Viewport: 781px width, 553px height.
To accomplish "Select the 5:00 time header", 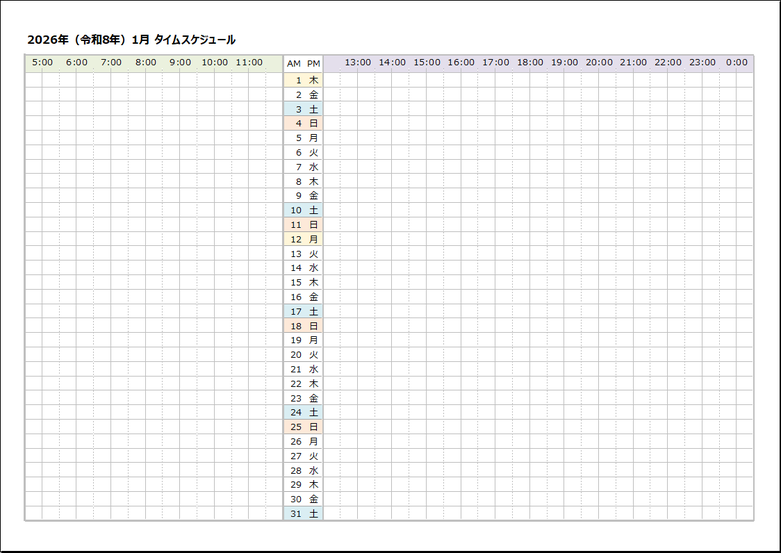I will (42, 63).
